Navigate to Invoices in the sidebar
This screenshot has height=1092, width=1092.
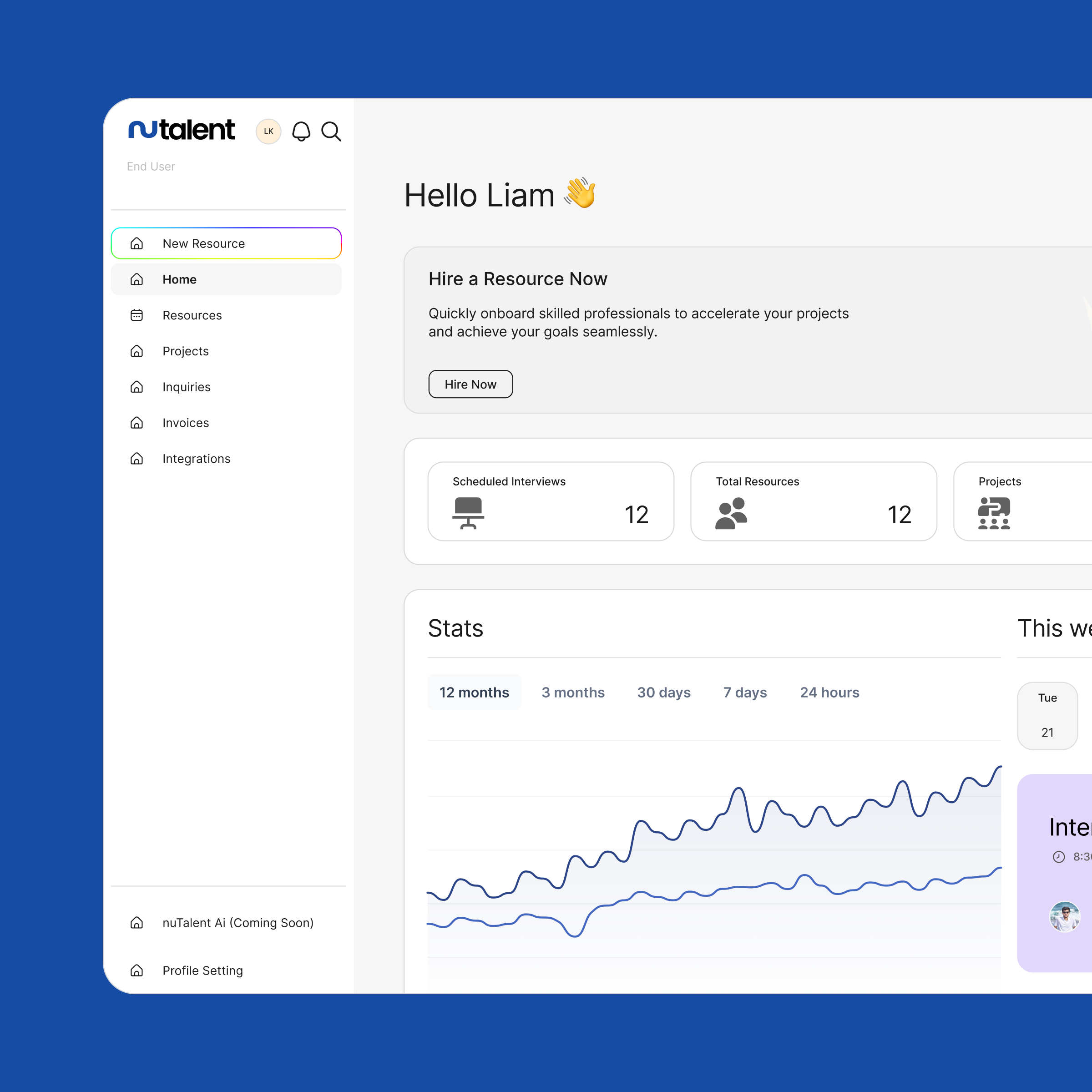[185, 423]
